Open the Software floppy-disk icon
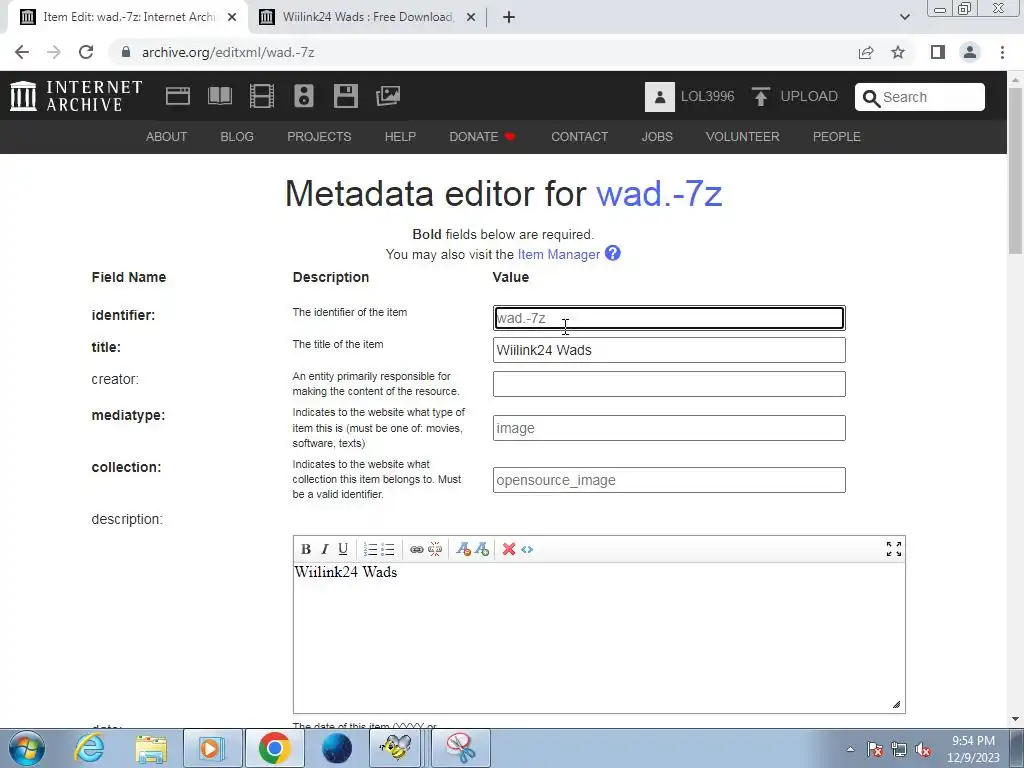Viewport: 1024px width, 768px height. click(345, 96)
